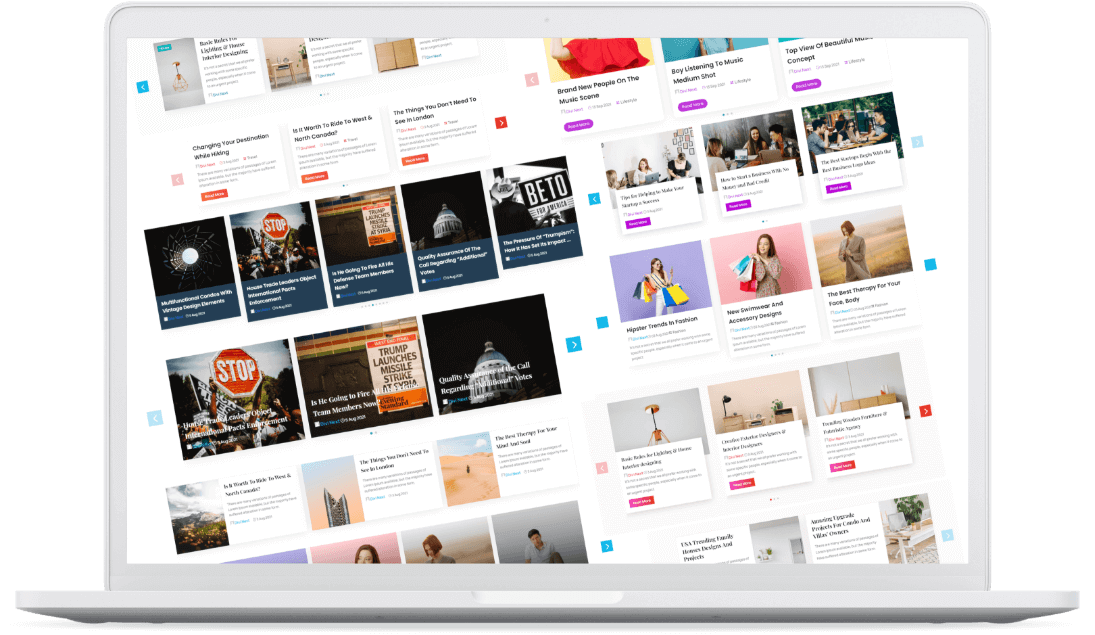Click active pagination dot under music cards carousel
Image resolution: width=1095 pixels, height=635 pixels.
coord(725,113)
